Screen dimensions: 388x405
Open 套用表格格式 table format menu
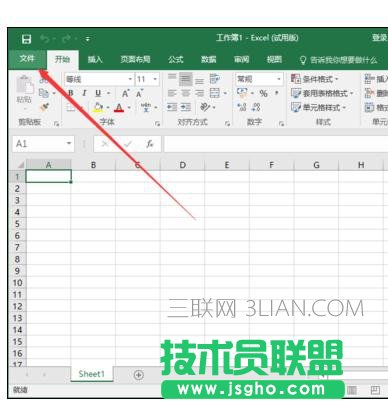pos(322,93)
